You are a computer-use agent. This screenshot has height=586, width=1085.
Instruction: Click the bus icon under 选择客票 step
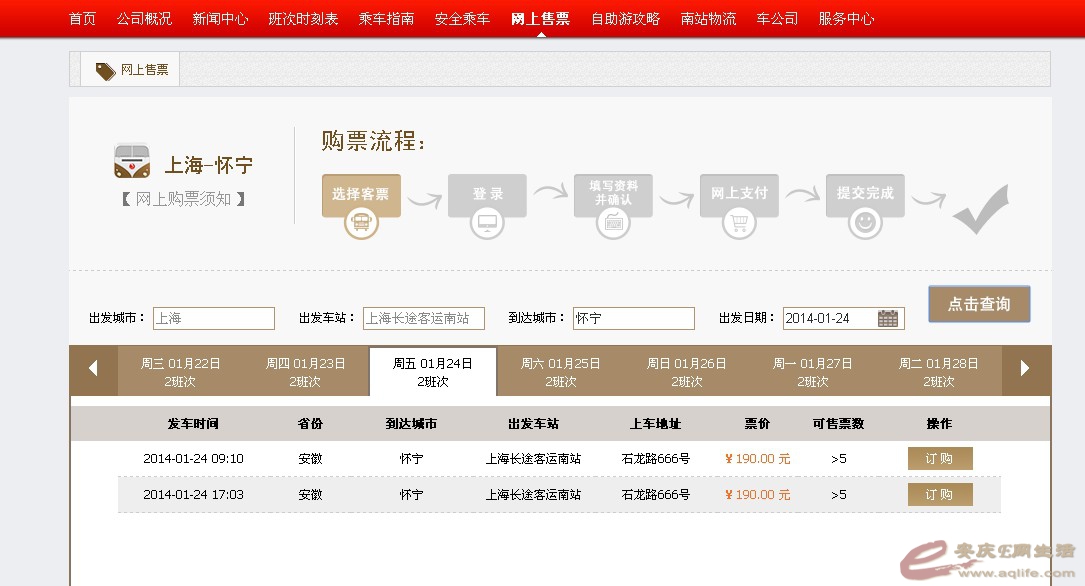361,223
